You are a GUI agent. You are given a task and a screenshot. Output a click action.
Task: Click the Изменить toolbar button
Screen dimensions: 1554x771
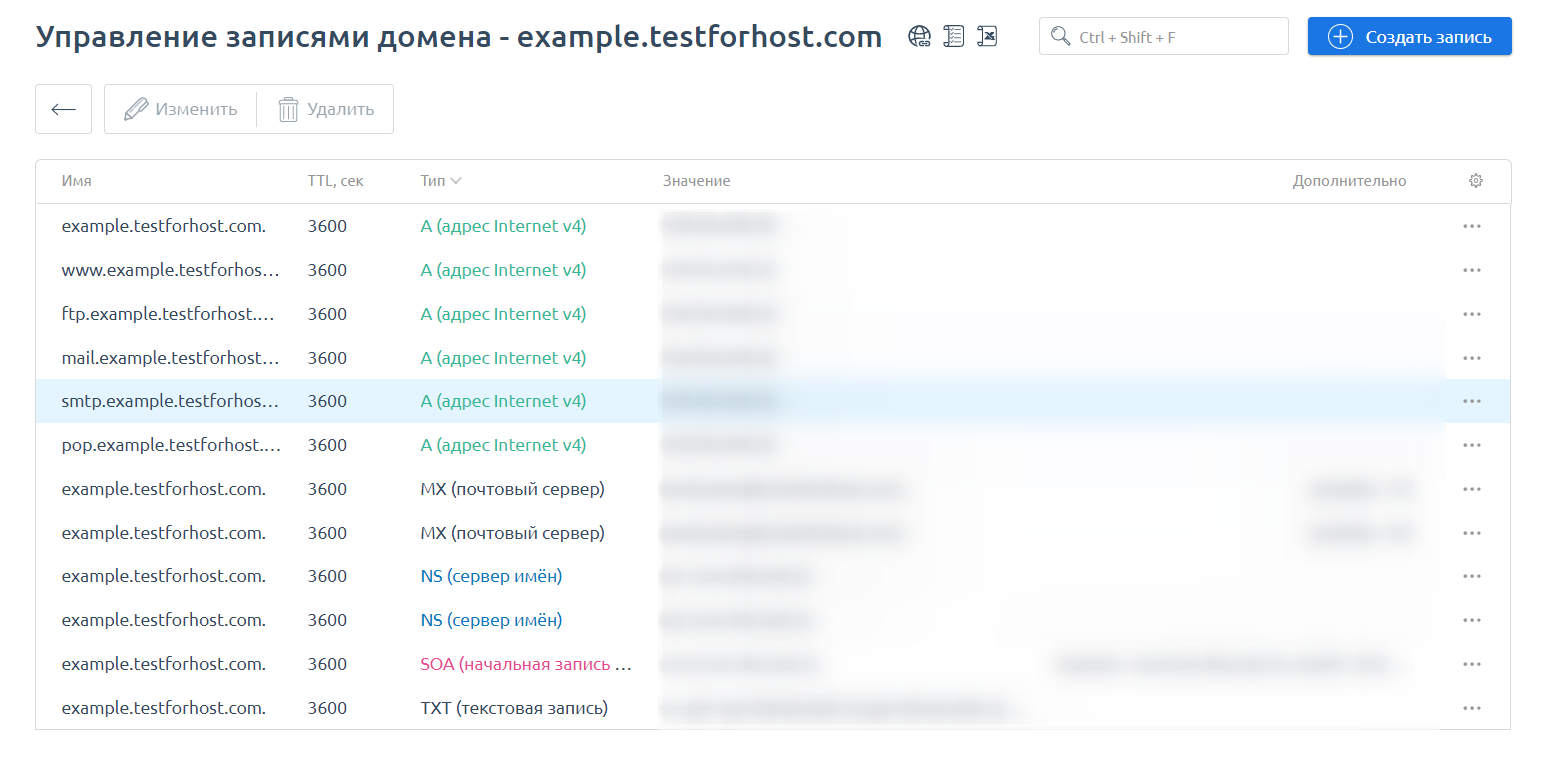181,109
